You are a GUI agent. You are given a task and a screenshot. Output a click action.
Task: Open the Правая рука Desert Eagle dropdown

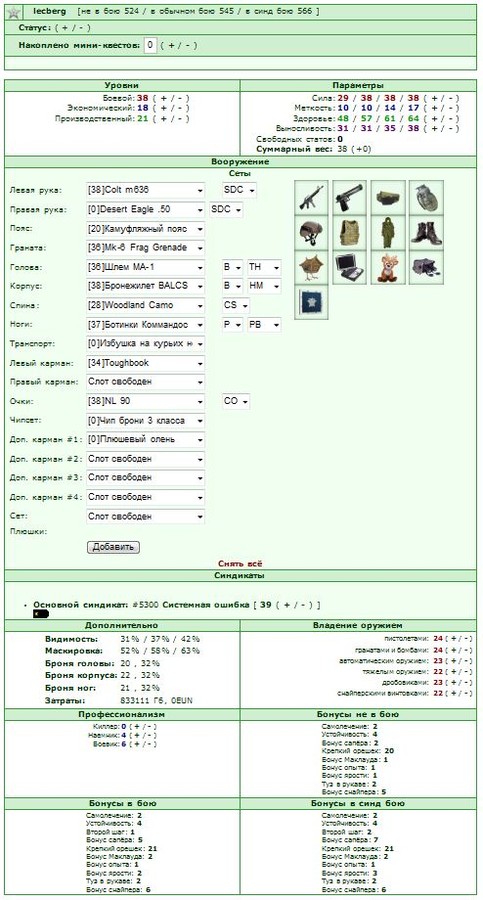click(x=145, y=210)
